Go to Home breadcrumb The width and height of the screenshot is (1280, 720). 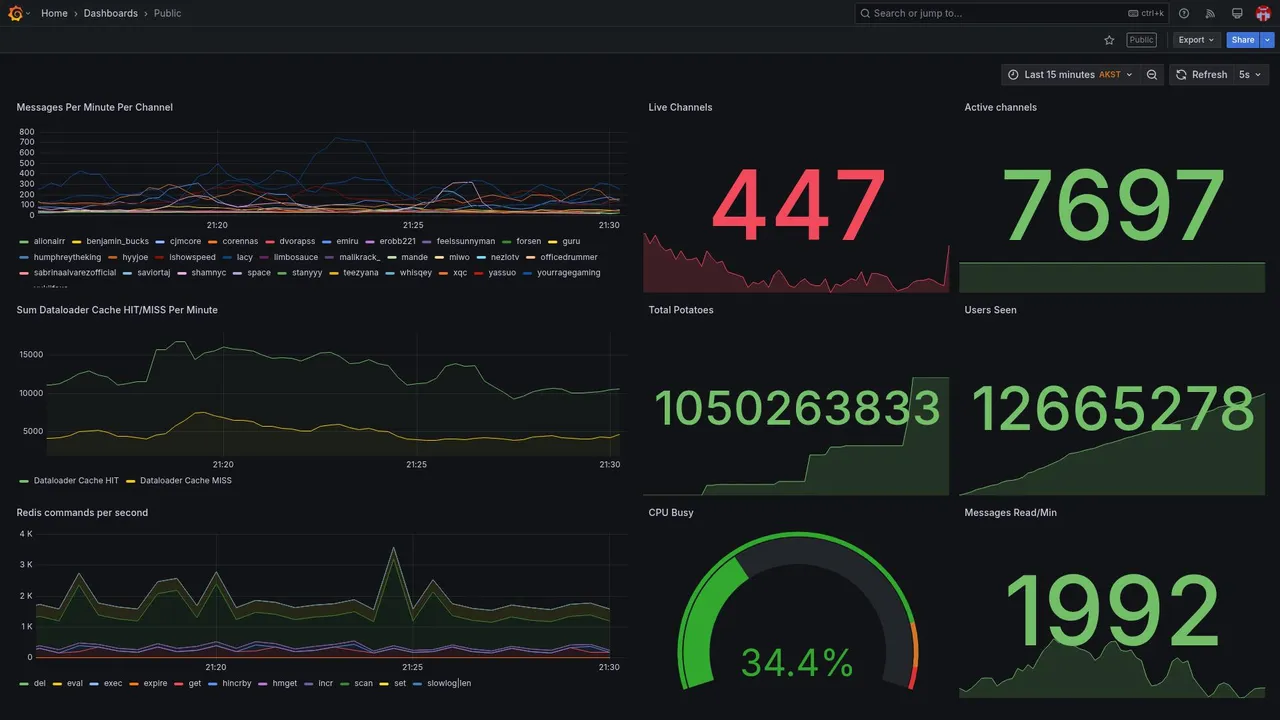coord(54,13)
